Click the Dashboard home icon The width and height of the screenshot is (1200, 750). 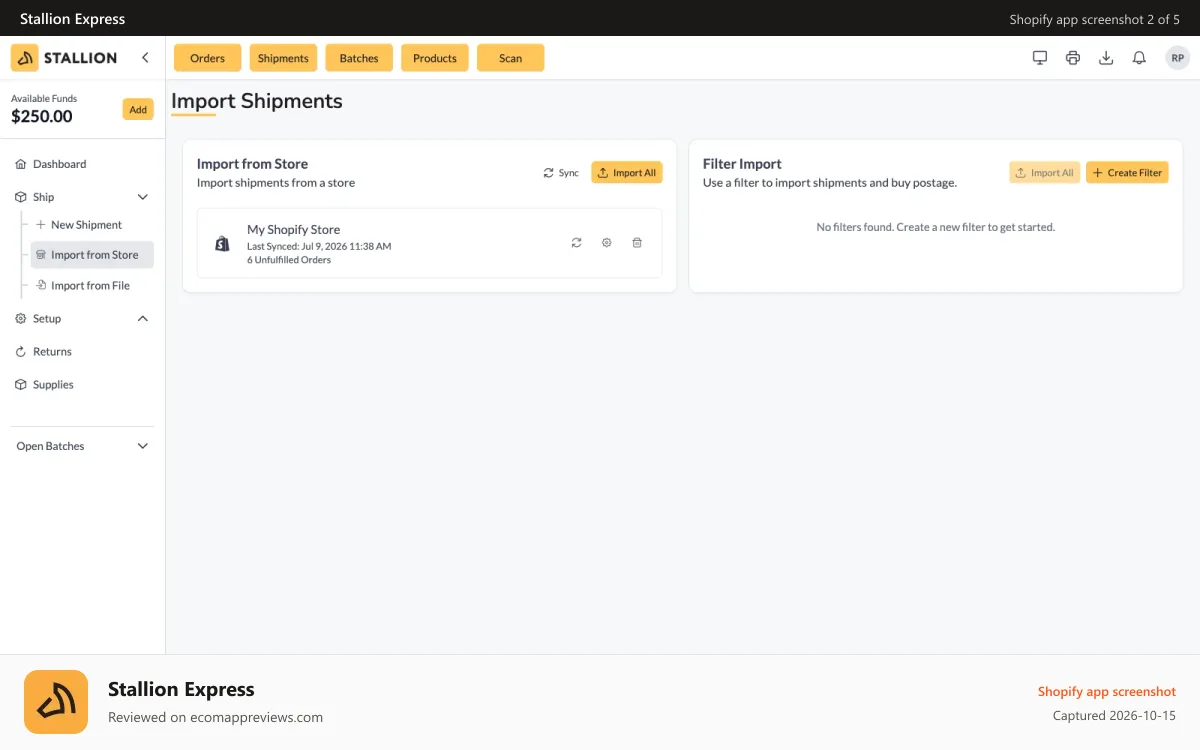pyautogui.click(x=21, y=164)
